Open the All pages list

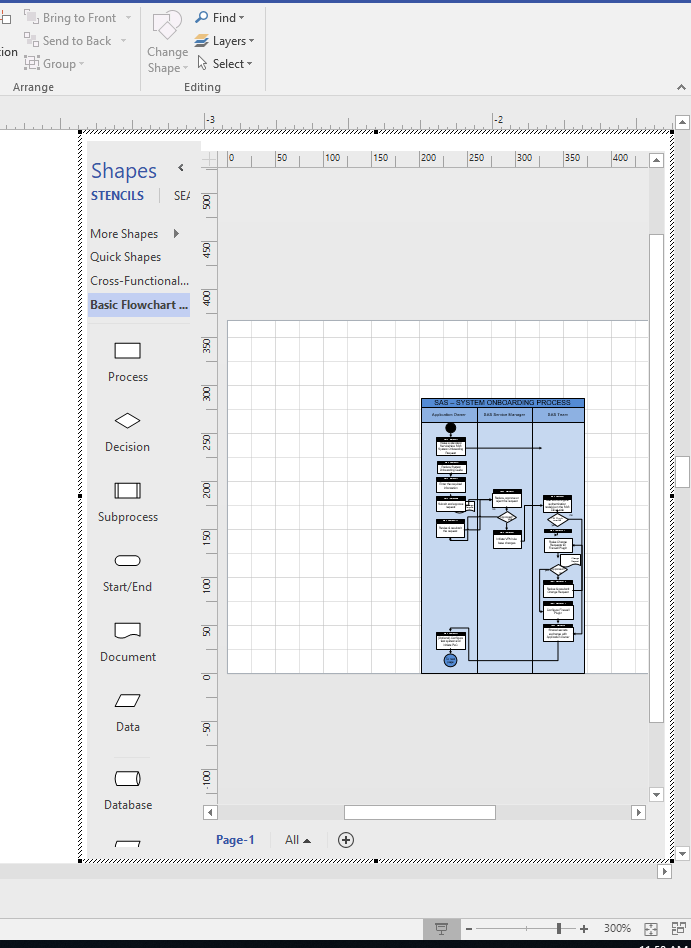(298, 840)
